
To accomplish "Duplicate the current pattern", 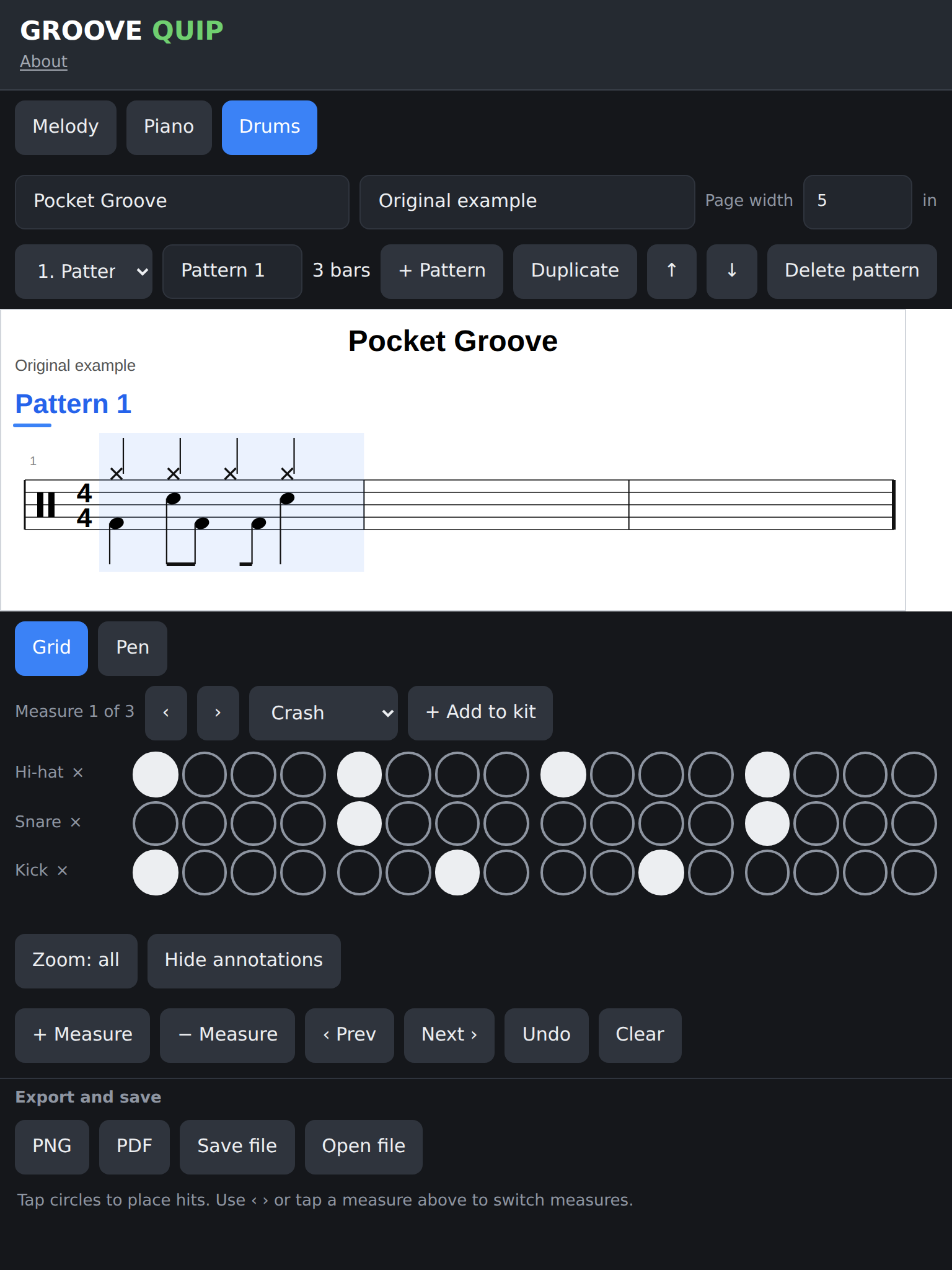I will (575, 271).
